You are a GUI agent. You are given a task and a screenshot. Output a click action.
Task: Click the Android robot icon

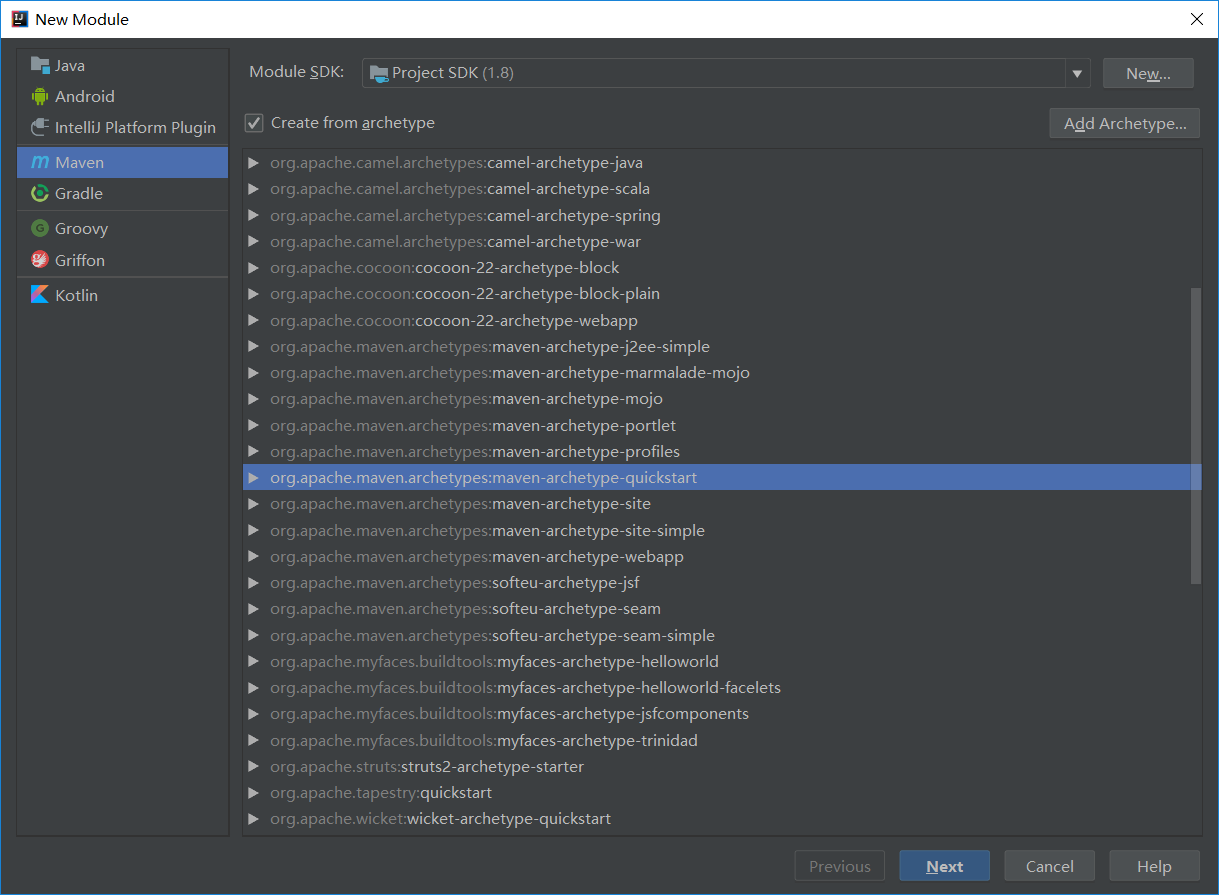tap(40, 96)
